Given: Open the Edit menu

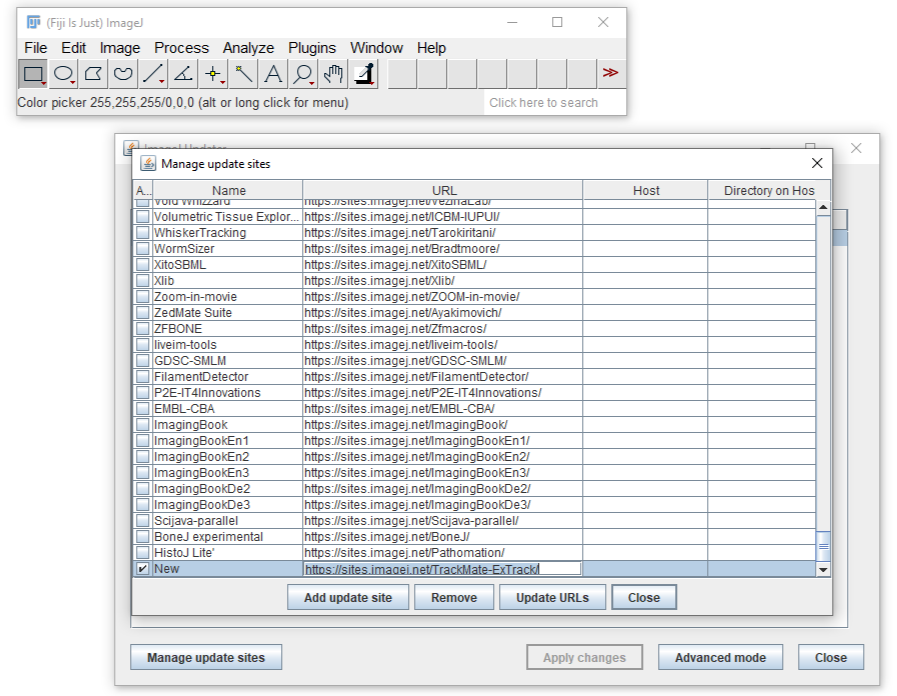Looking at the screenshot, I should (x=74, y=48).
